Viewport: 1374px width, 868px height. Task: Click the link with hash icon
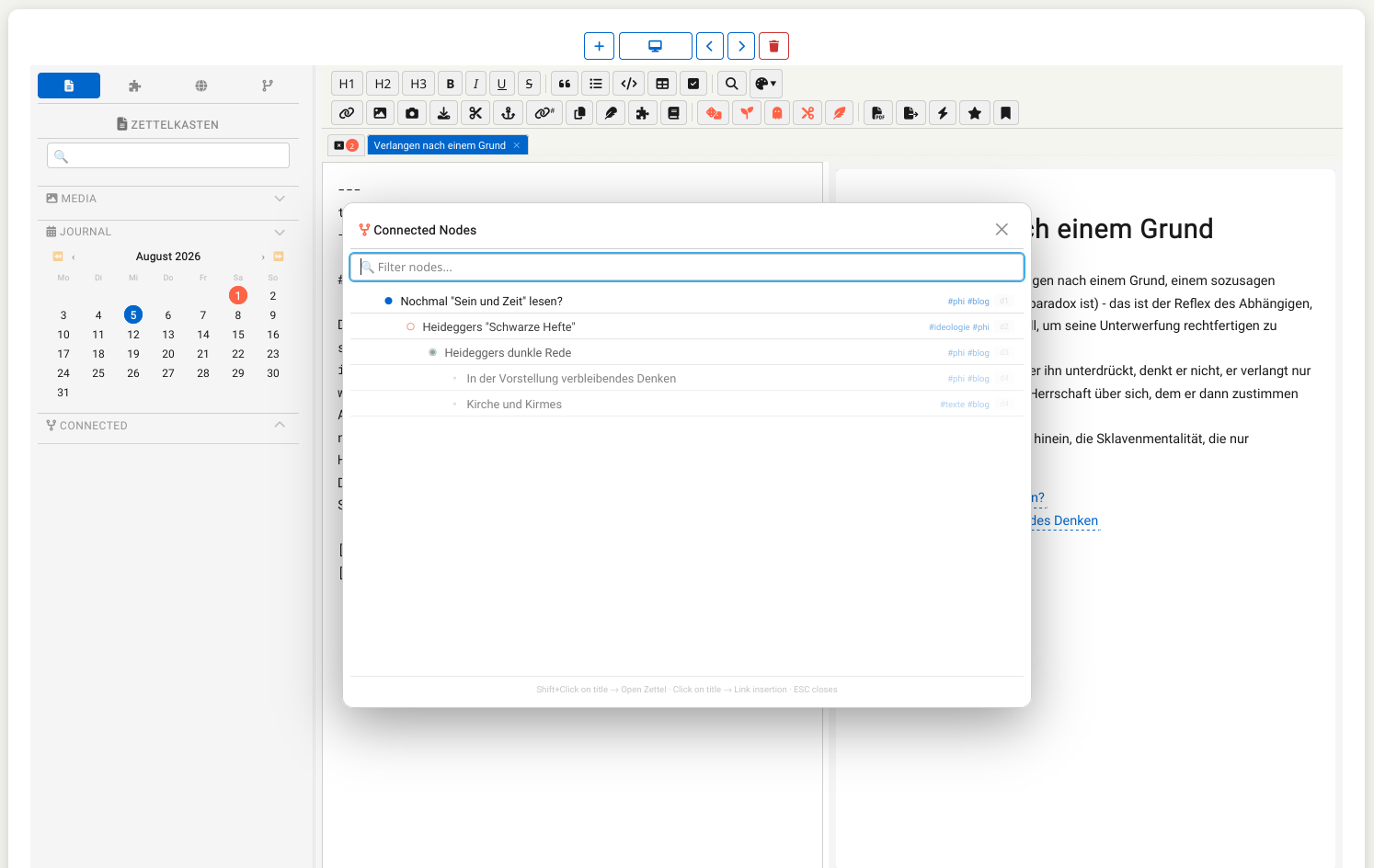pyautogui.click(x=544, y=113)
